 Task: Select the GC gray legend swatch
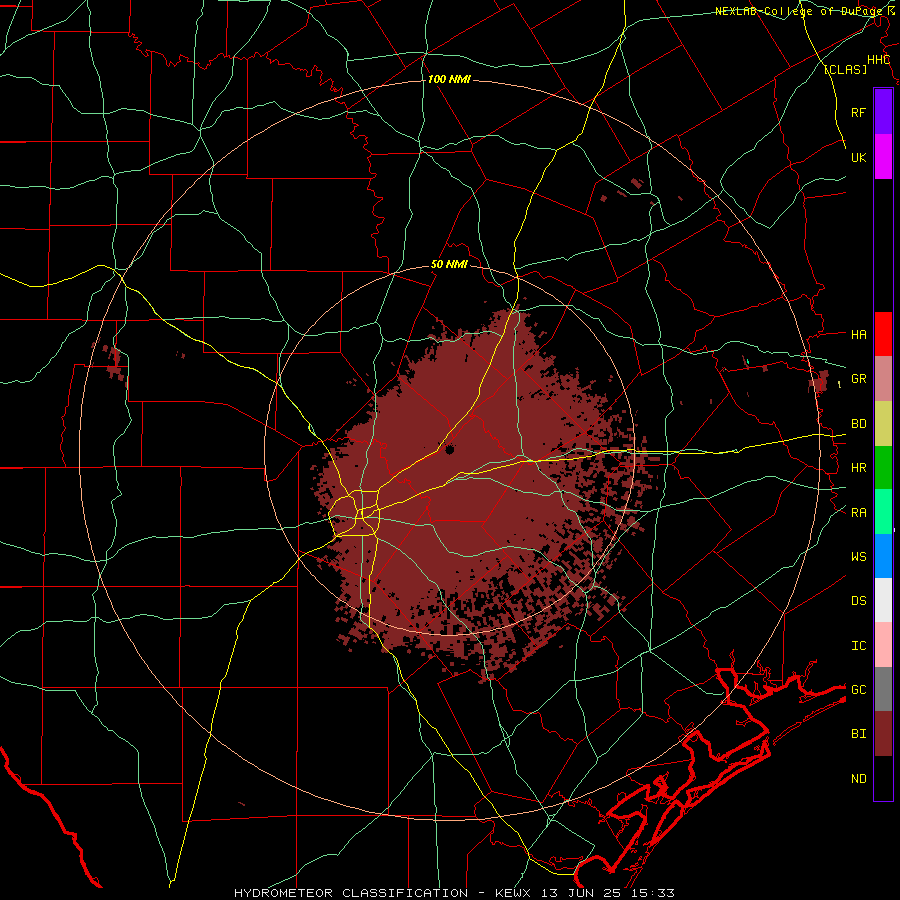[x=883, y=689]
